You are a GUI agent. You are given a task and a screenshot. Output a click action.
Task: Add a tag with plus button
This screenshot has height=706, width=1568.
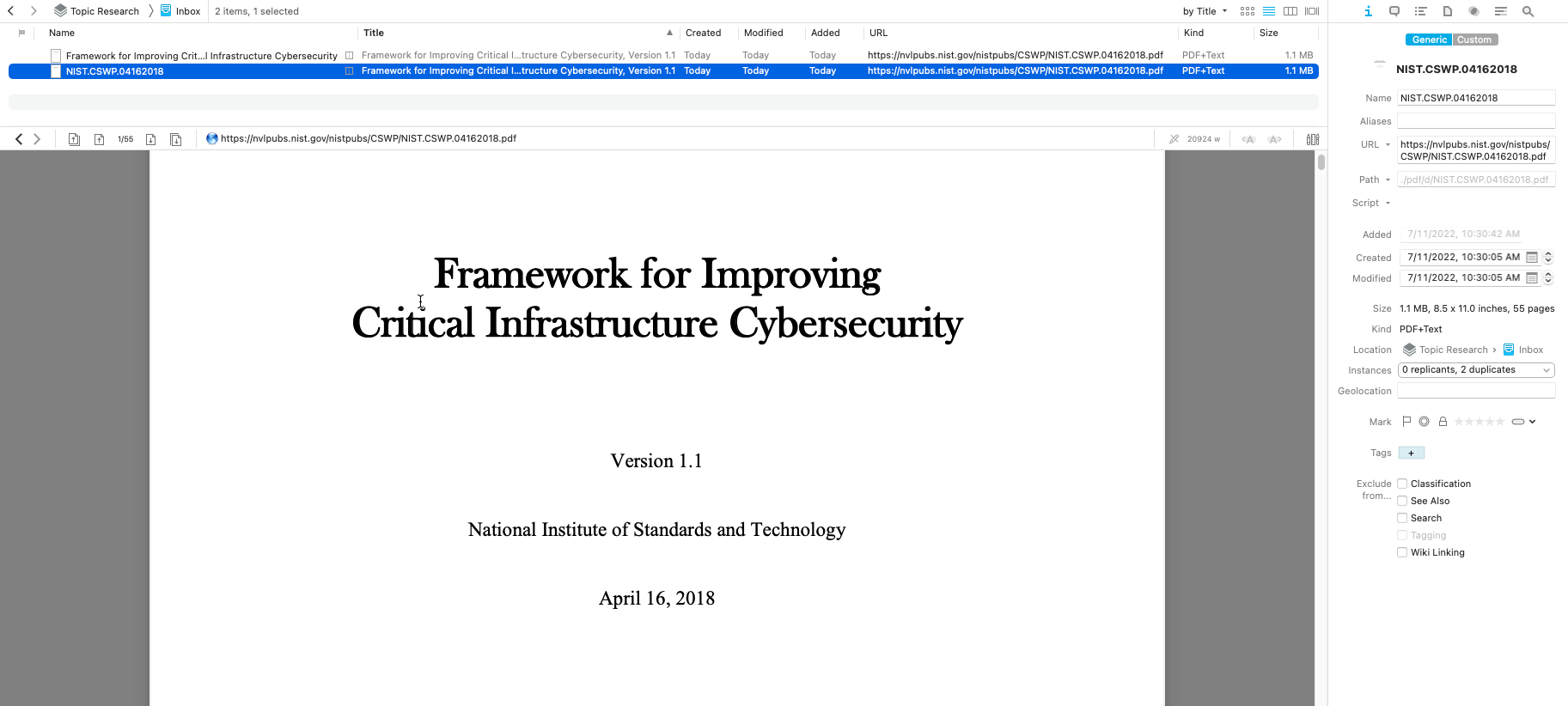click(x=1411, y=453)
